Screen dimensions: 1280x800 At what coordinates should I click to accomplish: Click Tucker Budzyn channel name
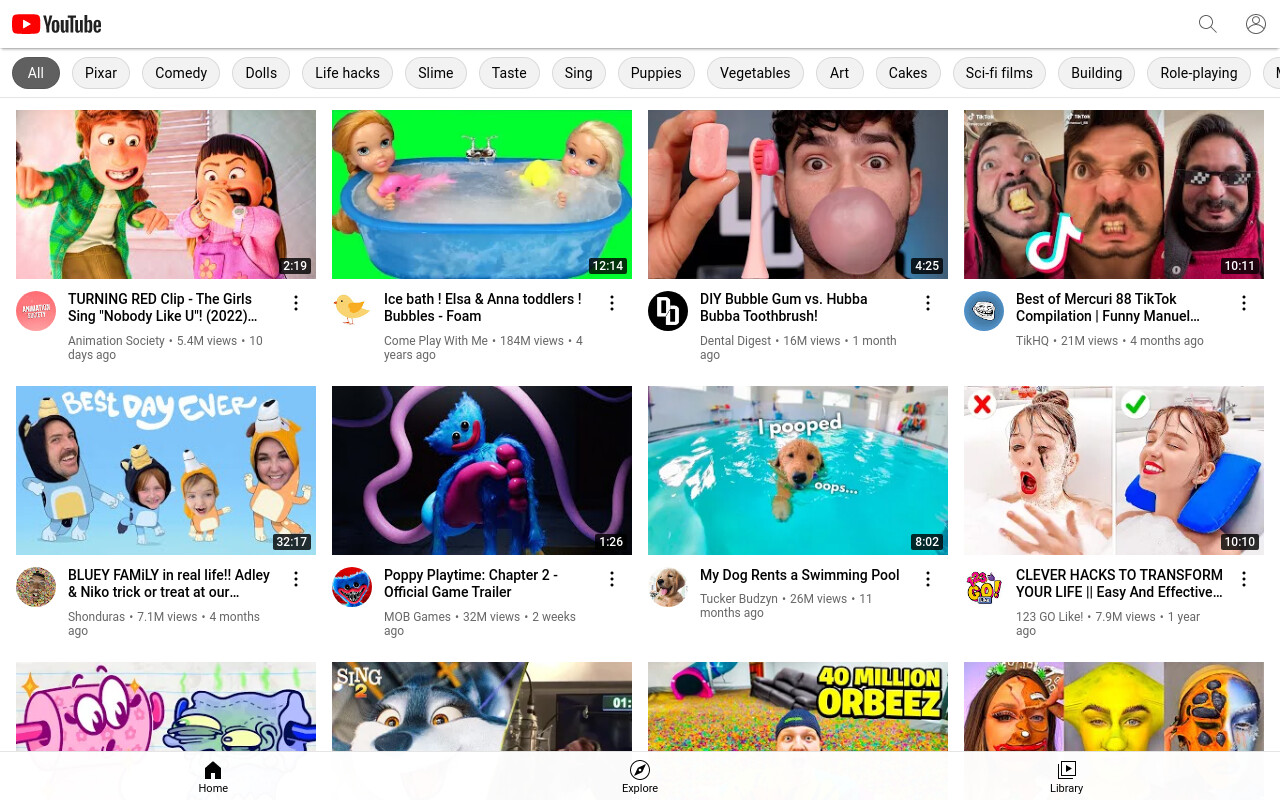click(x=739, y=599)
